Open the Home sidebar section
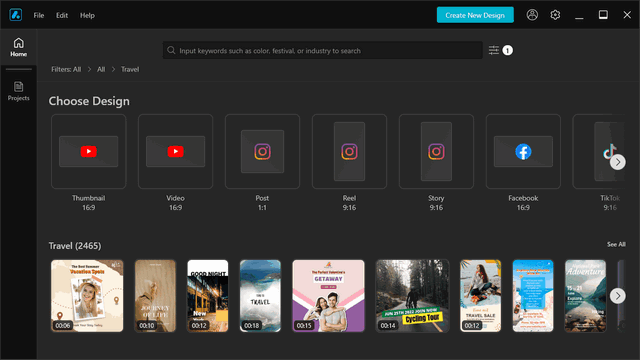The width and height of the screenshot is (640, 360). 18,47
